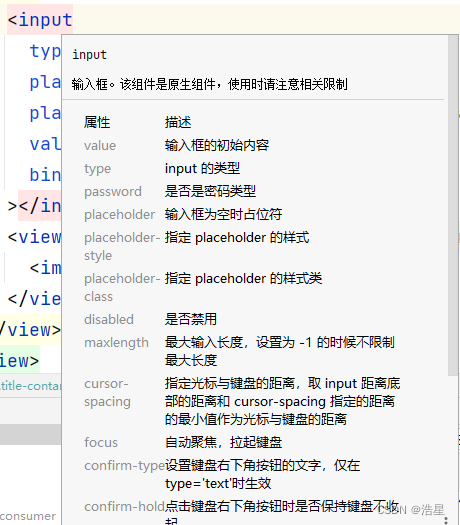This screenshot has height=525, width=460.
Task: Click the 'title-contai' breadcrumb item
Action: tap(30, 386)
